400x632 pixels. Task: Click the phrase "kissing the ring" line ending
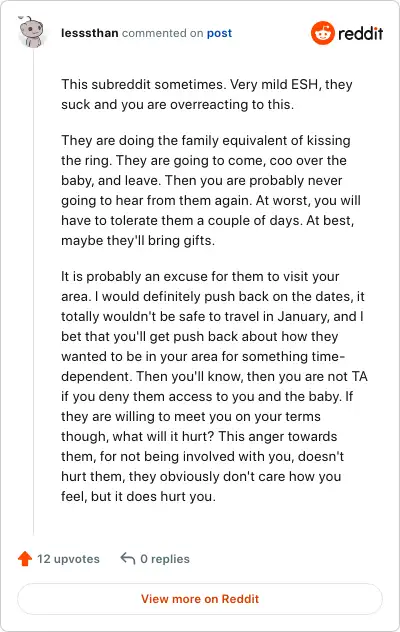(x=329, y=140)
